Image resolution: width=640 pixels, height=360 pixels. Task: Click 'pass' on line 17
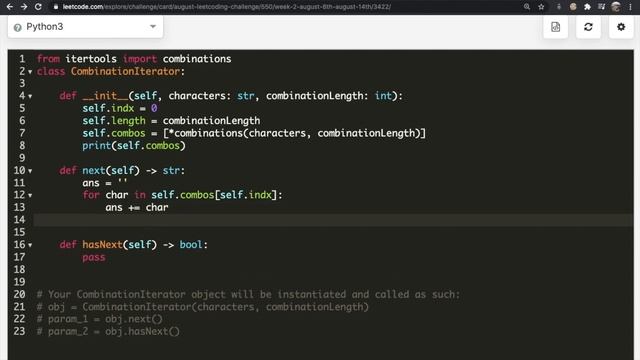94,257
